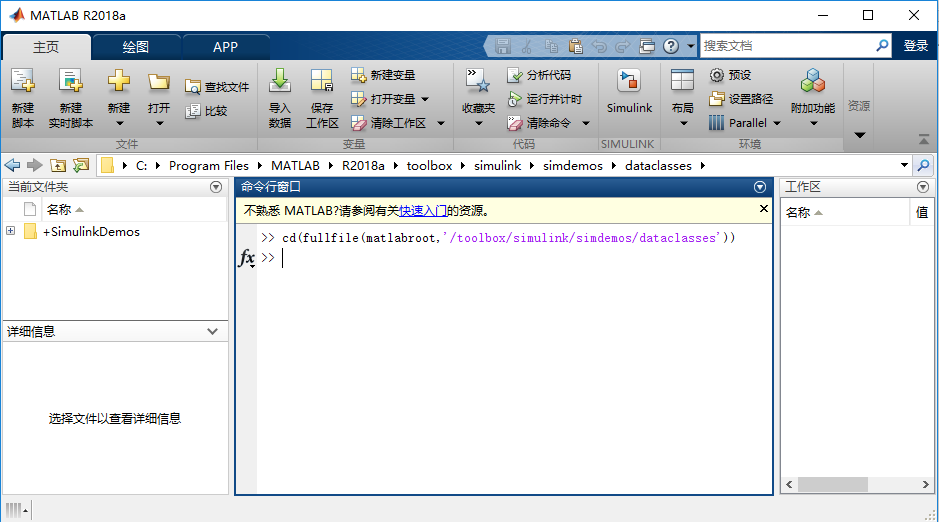Click the magnifier at address bar end
The width and height of the screenshot is (939, 522).
click(x=923, y=165)
